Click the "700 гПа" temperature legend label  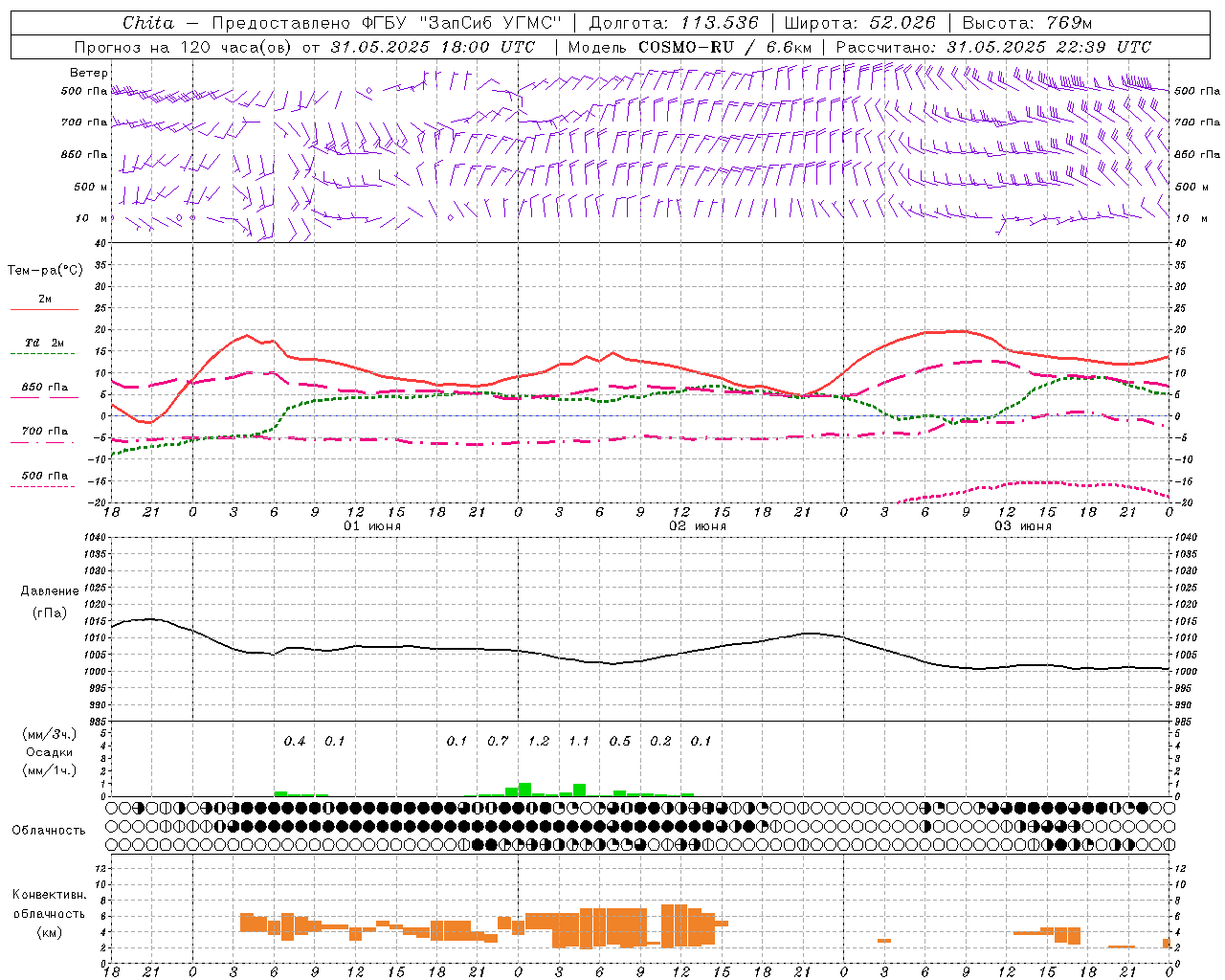pyautogui.click(x=45, y=432)
